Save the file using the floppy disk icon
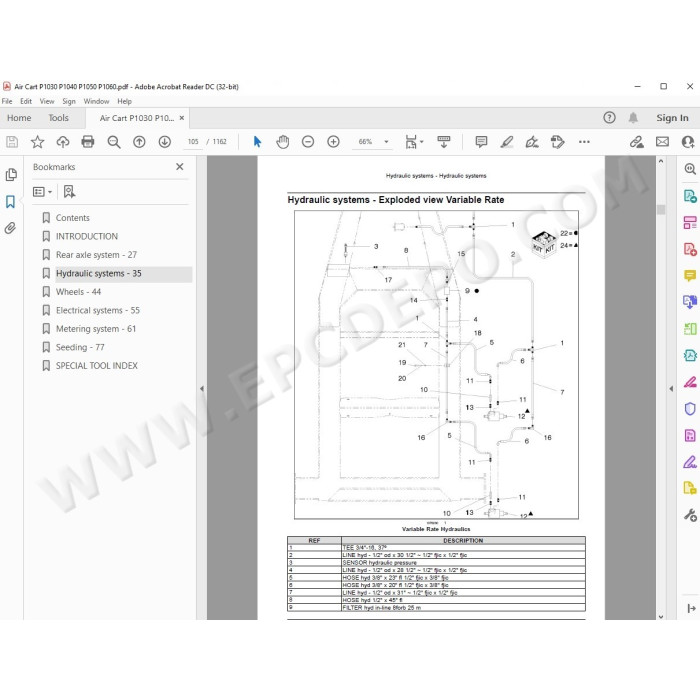Viewport: 700px width, 700px height. coord(12,142)
